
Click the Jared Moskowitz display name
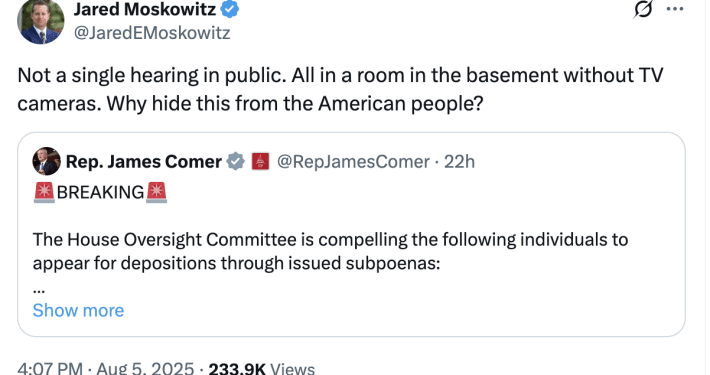click(x=145, y=10)
